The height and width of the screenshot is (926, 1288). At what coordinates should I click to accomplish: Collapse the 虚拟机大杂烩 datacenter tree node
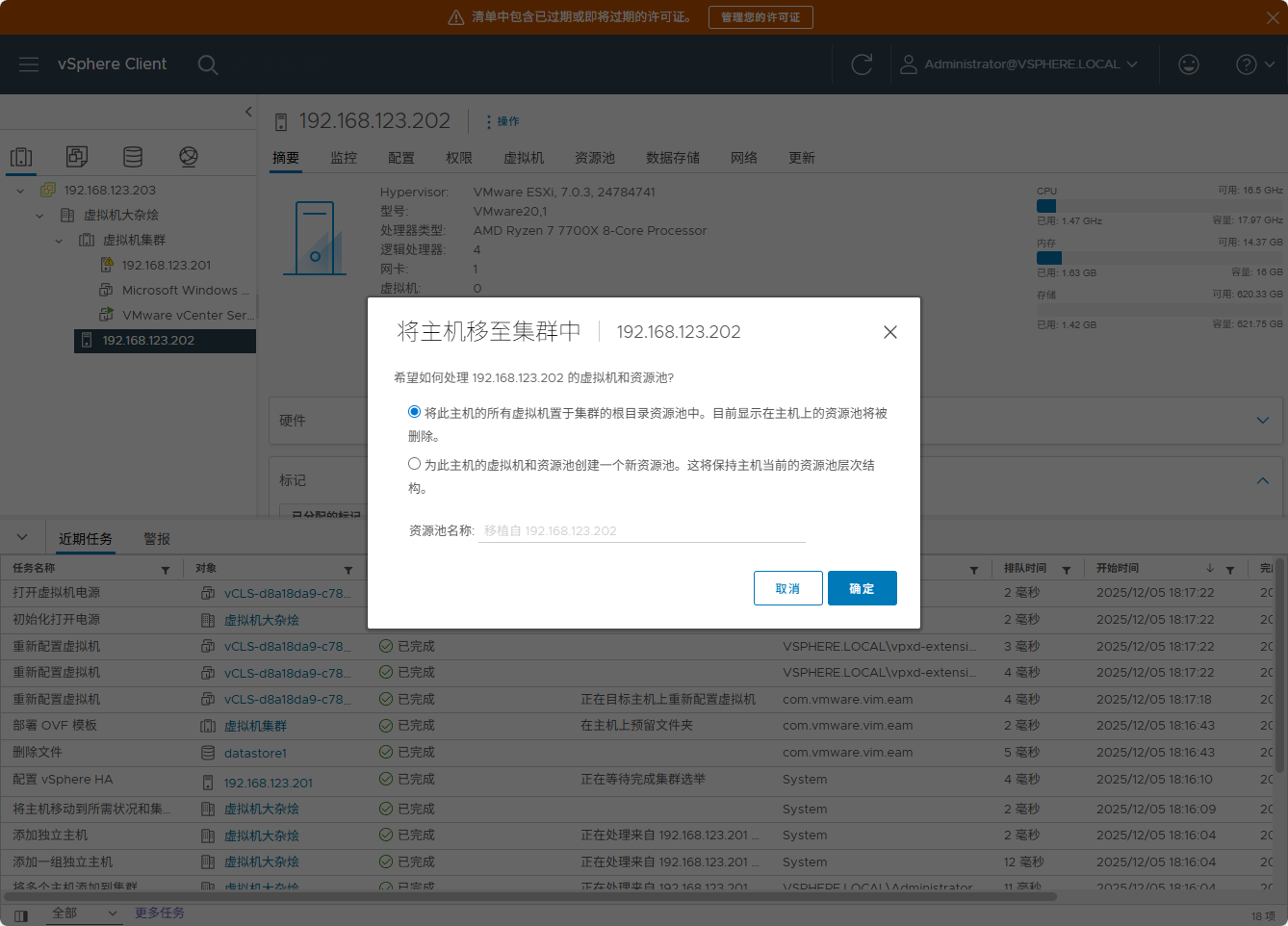point(39,216)
